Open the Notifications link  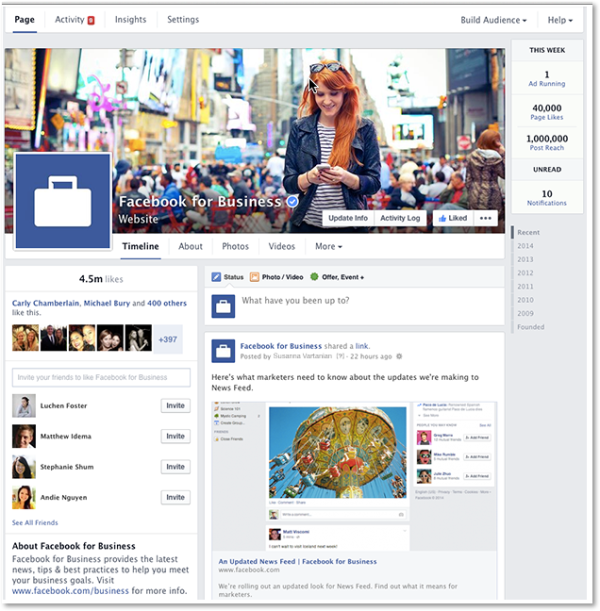547,203
